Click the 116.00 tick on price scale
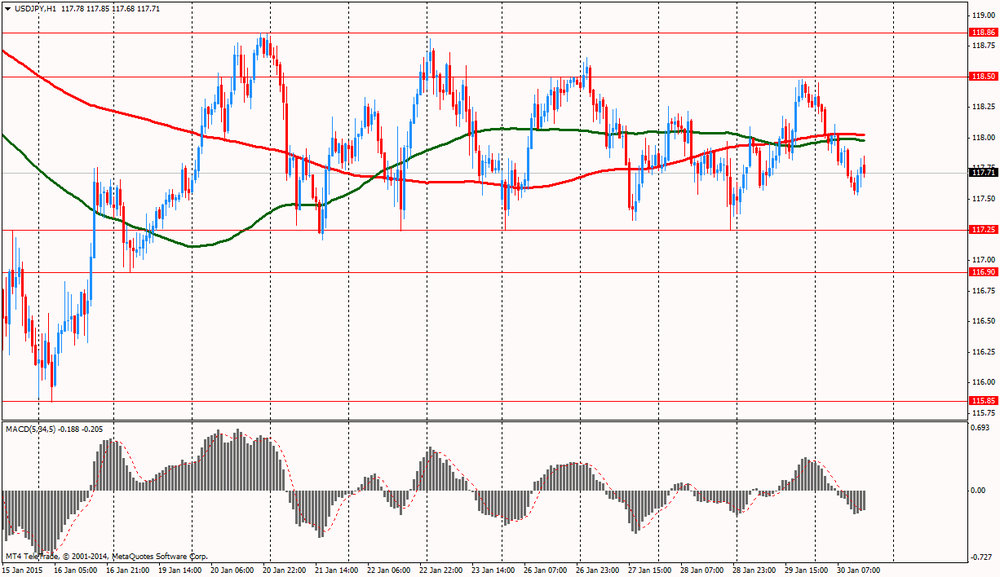 pyautogui.click(x=982, y=382)
